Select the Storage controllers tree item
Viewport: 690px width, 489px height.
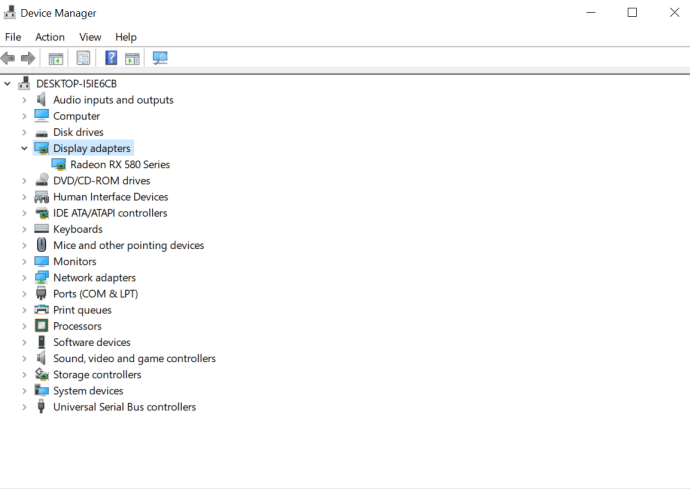pos(97,375)
